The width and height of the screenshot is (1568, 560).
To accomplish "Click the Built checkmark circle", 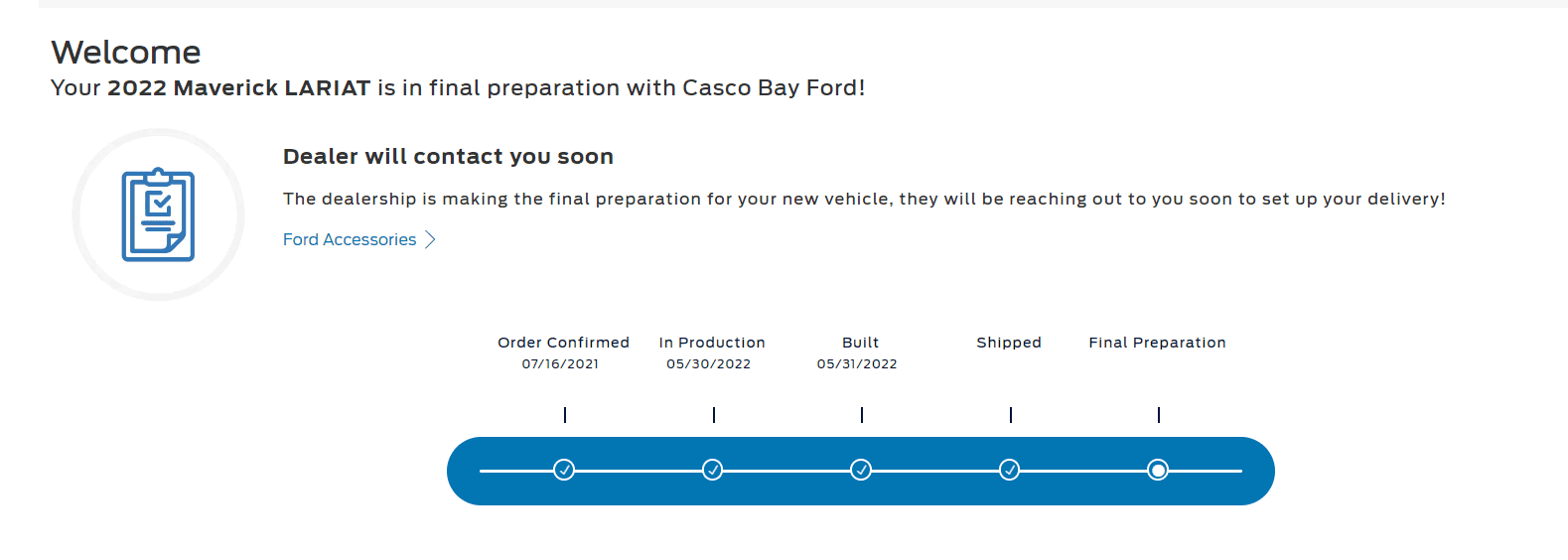I will (861, 470).
